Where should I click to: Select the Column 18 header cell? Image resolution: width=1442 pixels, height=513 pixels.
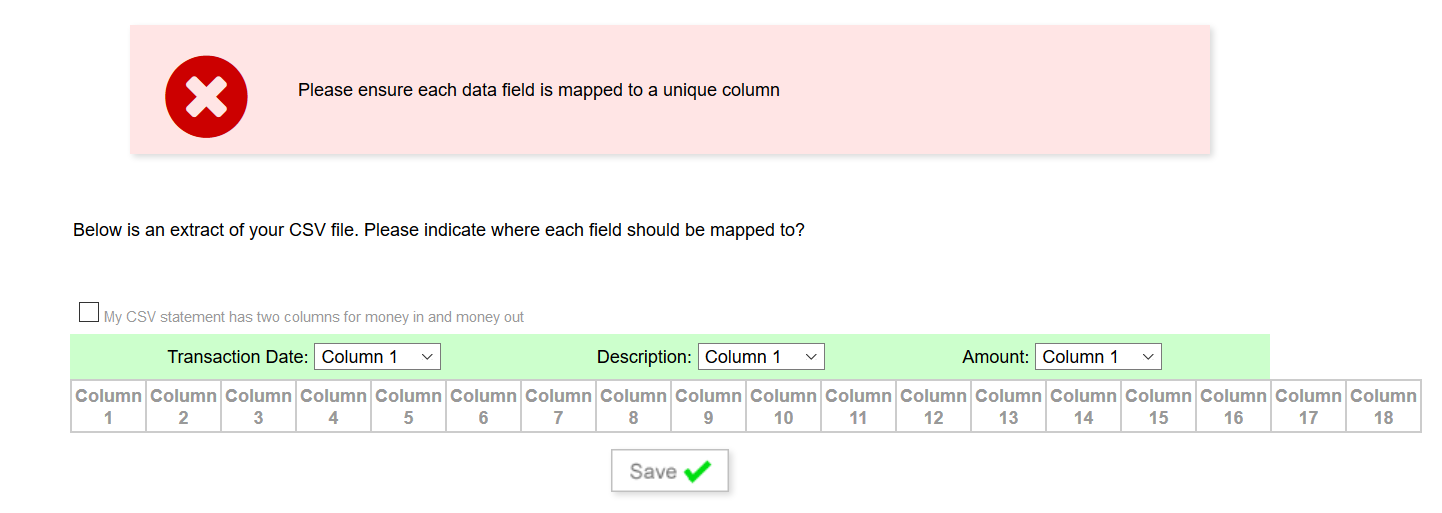point(1383,406)
